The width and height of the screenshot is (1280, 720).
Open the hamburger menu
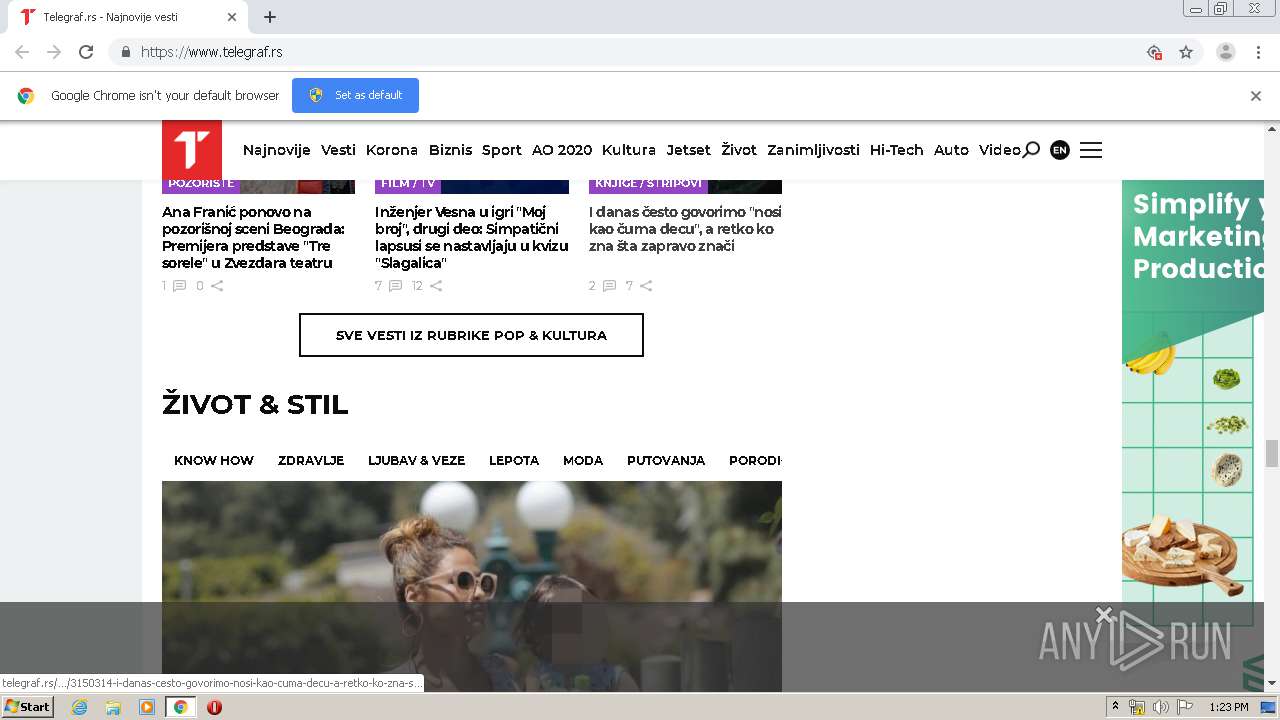click(x=1091, y=150)
